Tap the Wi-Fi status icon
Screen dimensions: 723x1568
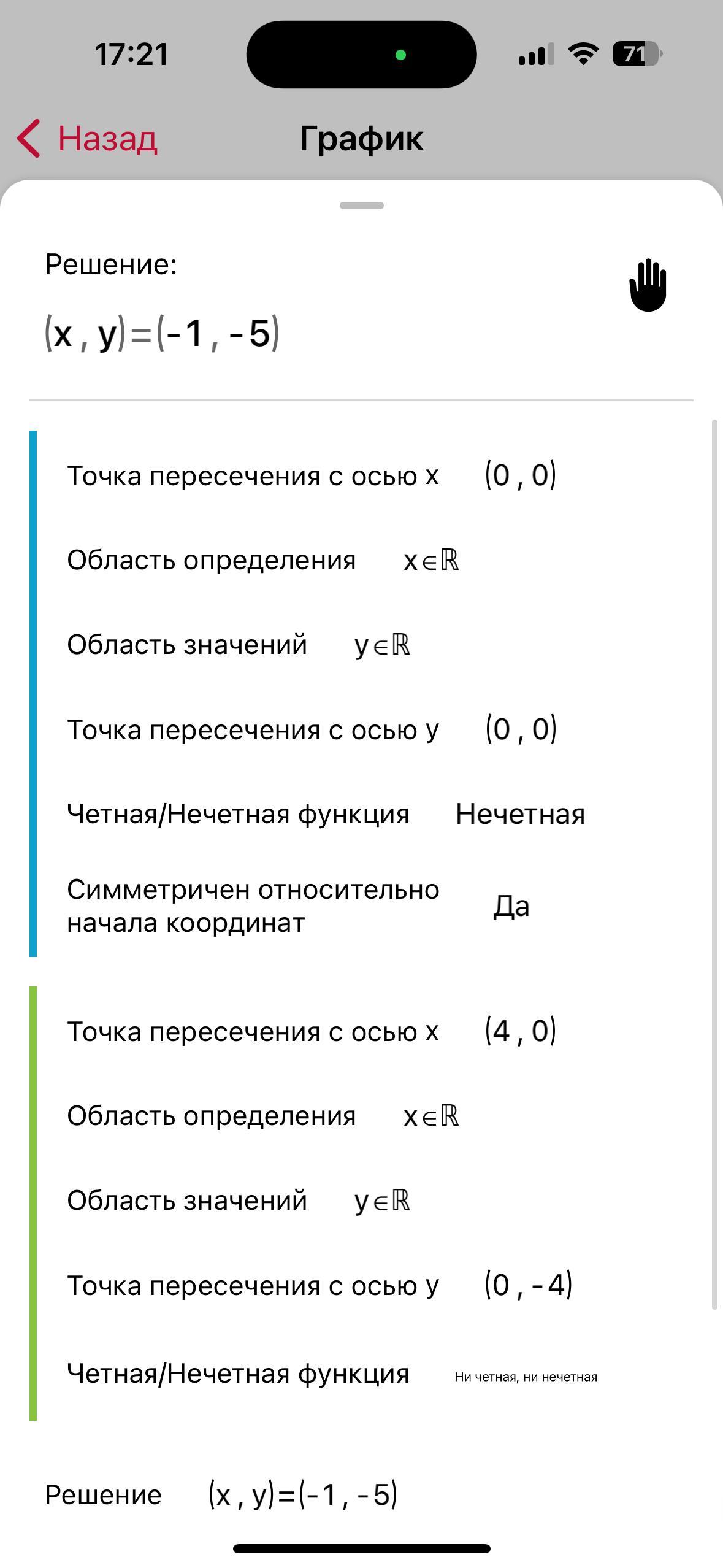(583, 54)
